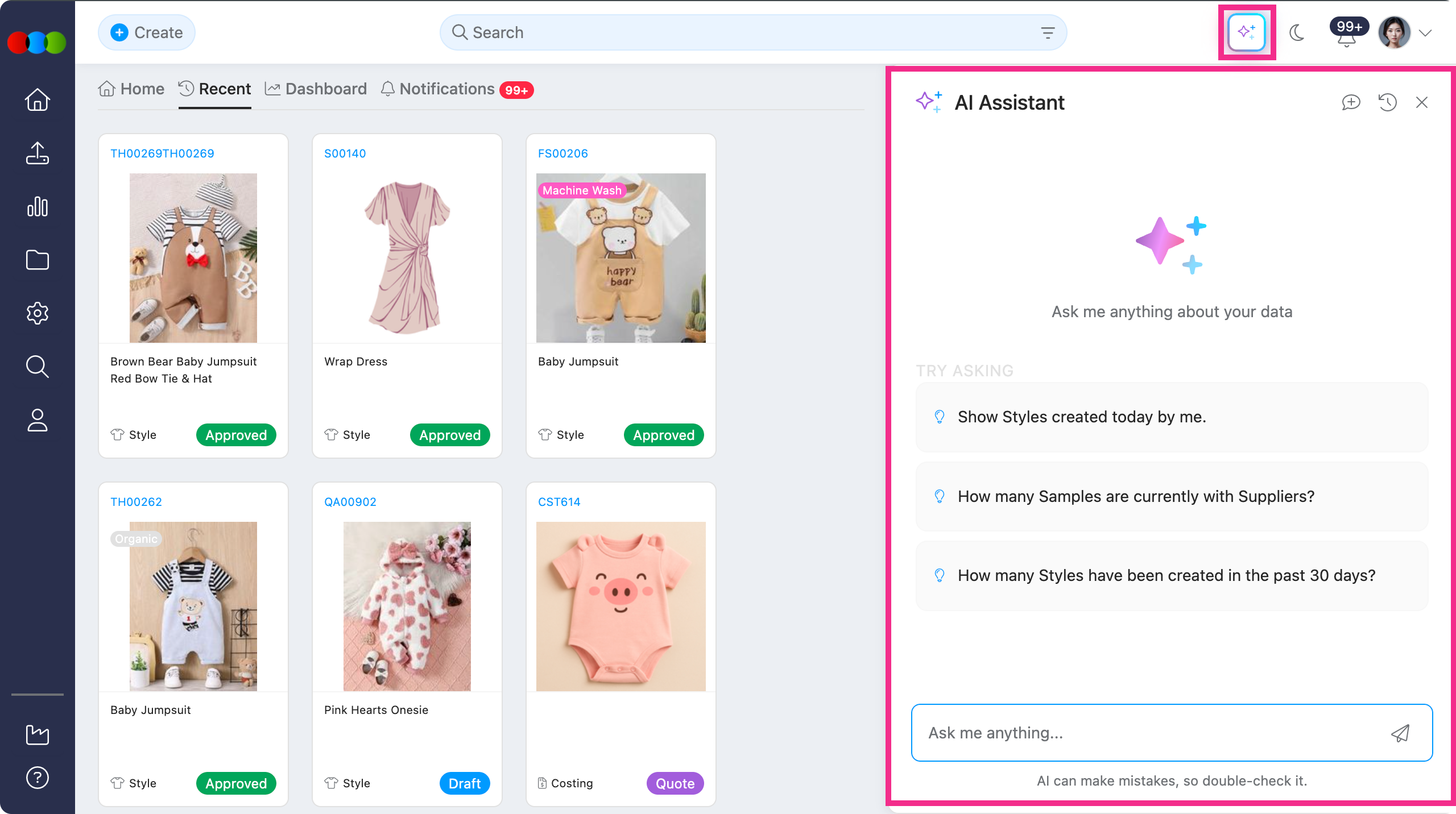
Task: Open the TH00269TH00269 style link
Action: click(162, 153)
